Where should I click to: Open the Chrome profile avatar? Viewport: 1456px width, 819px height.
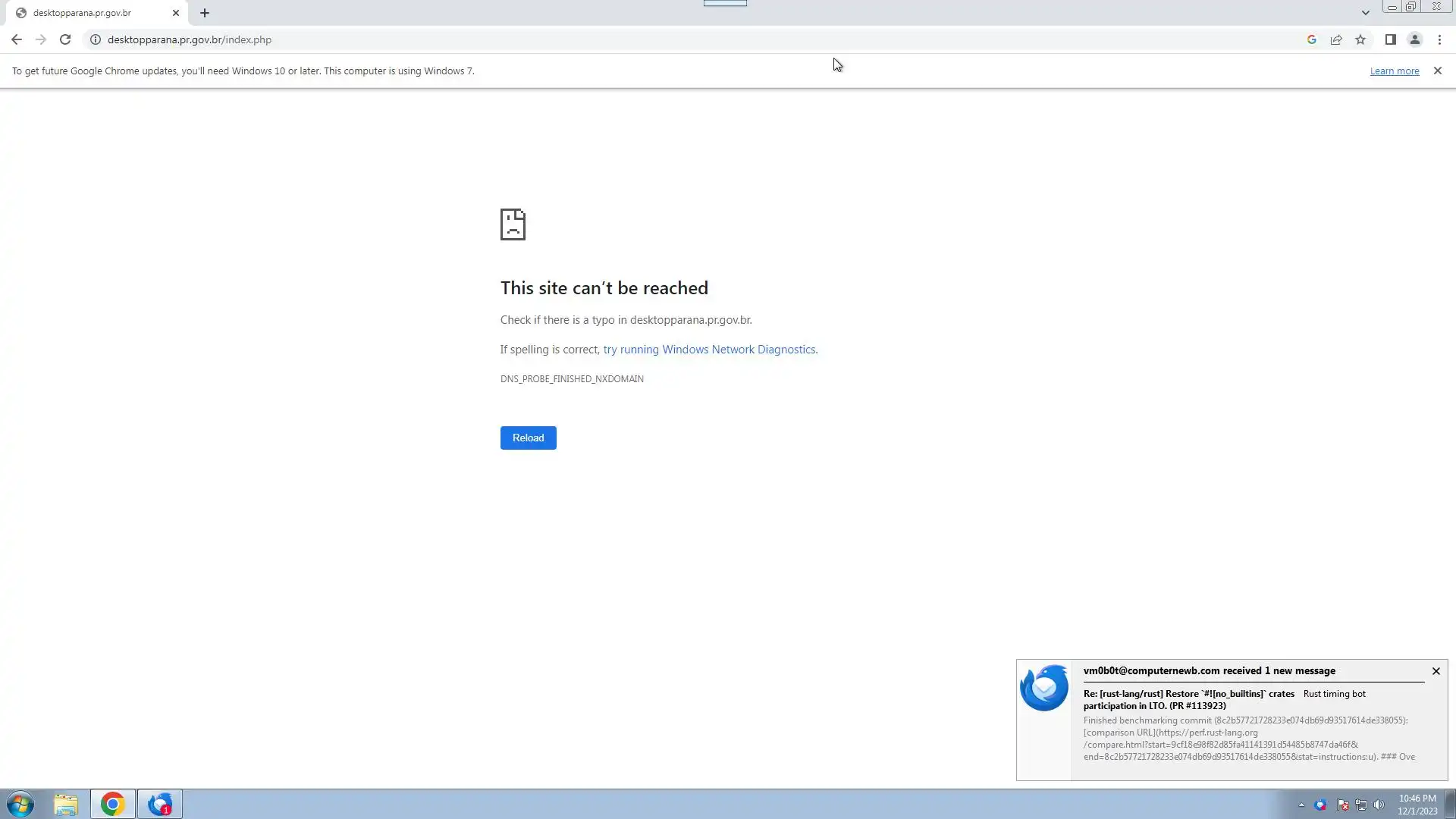pos(1414,39)
